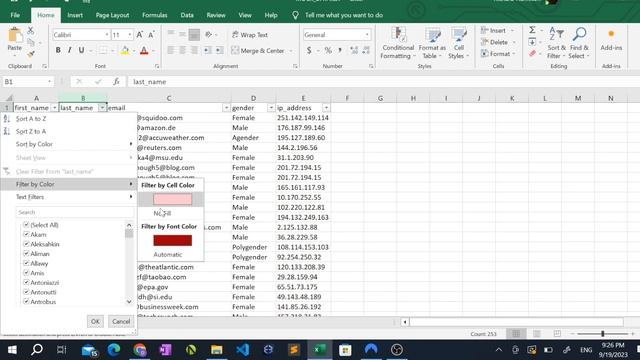Viewport: 640px width, 360px height.
Task: Open the first_name filter dropdown
Action: 54,108
